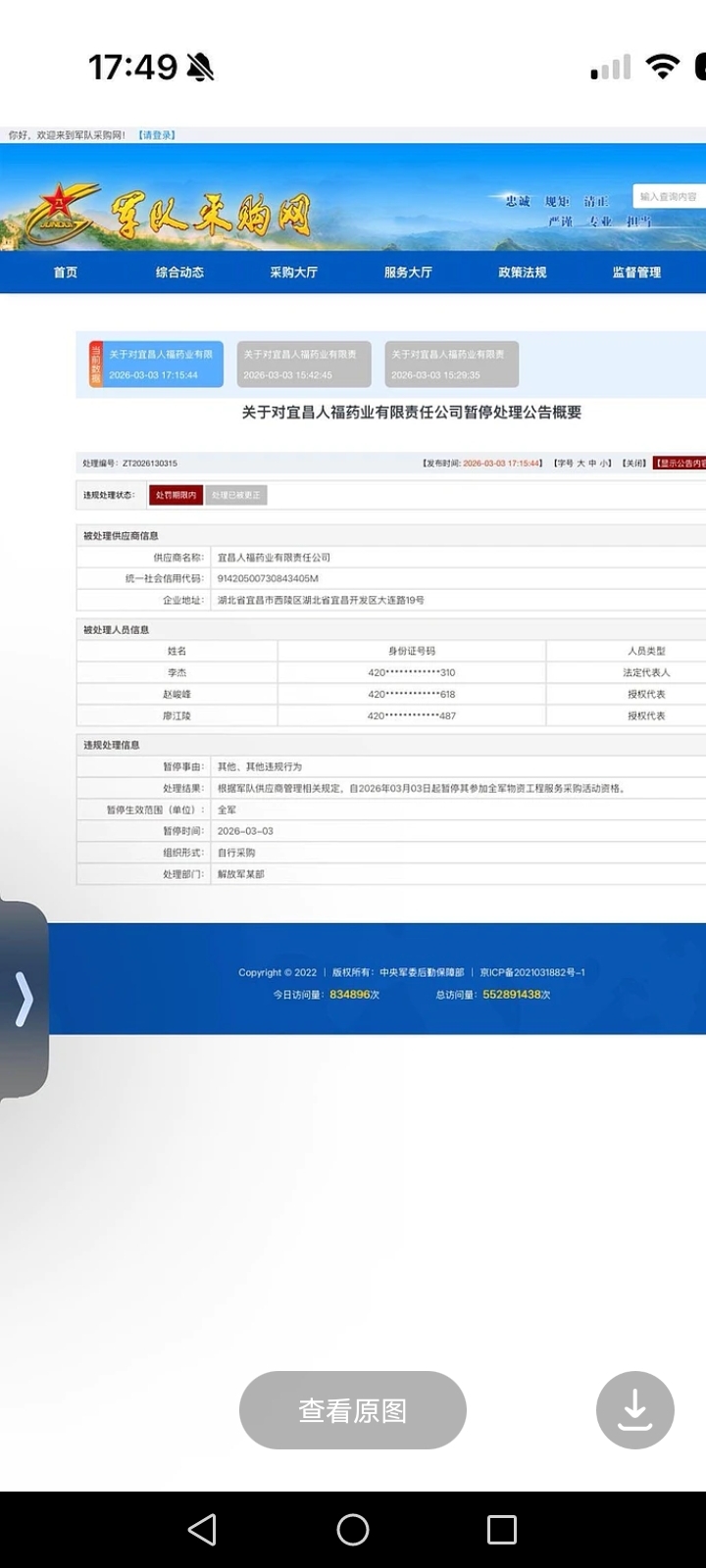This screenshot has height=1568, width=706.
Task: Open the 监督管理 menu item
Action: [x=636, y=272]
